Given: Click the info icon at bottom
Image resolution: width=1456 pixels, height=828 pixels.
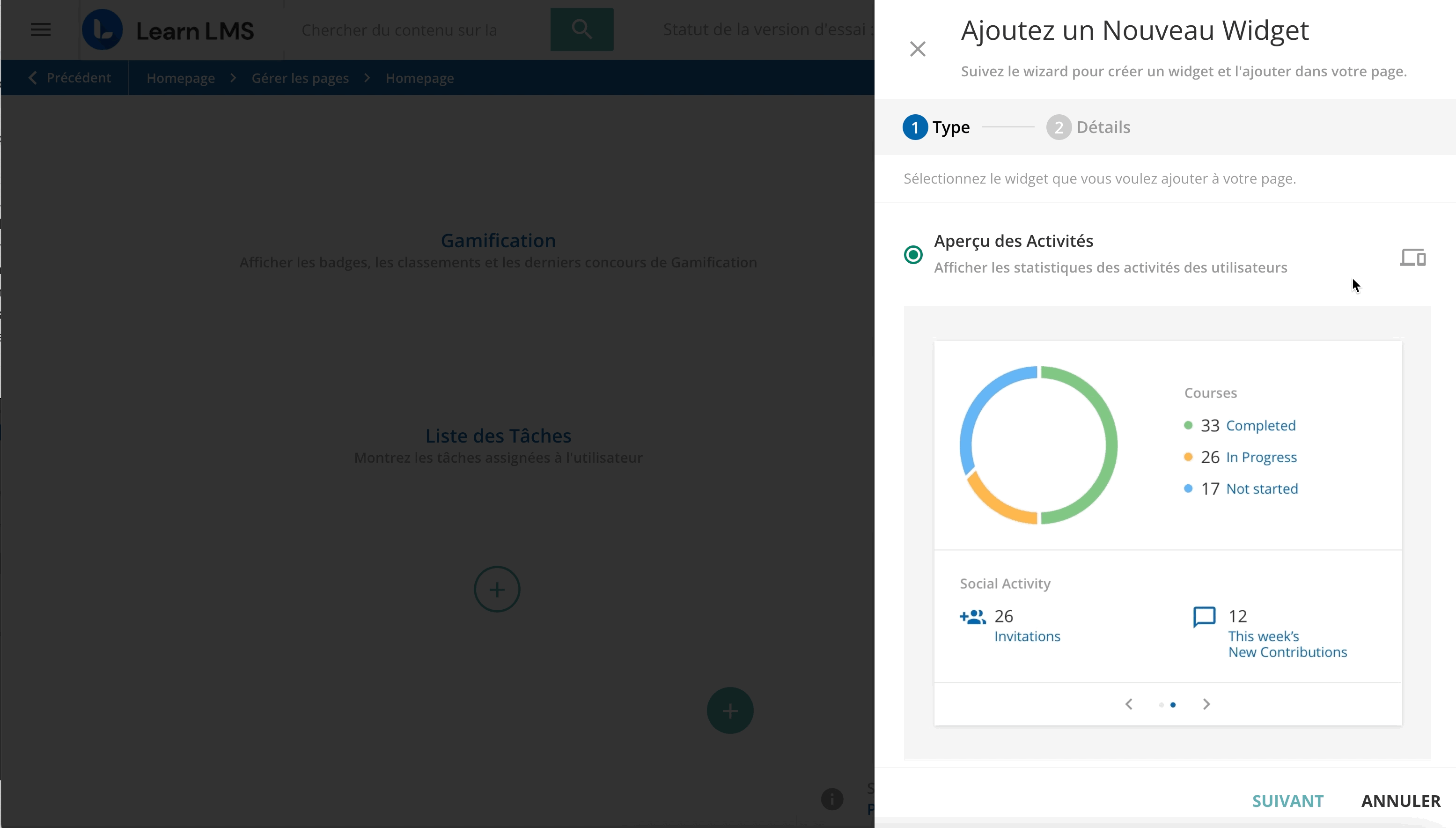Looking at the screenshot, I should [x=832, y=799].
